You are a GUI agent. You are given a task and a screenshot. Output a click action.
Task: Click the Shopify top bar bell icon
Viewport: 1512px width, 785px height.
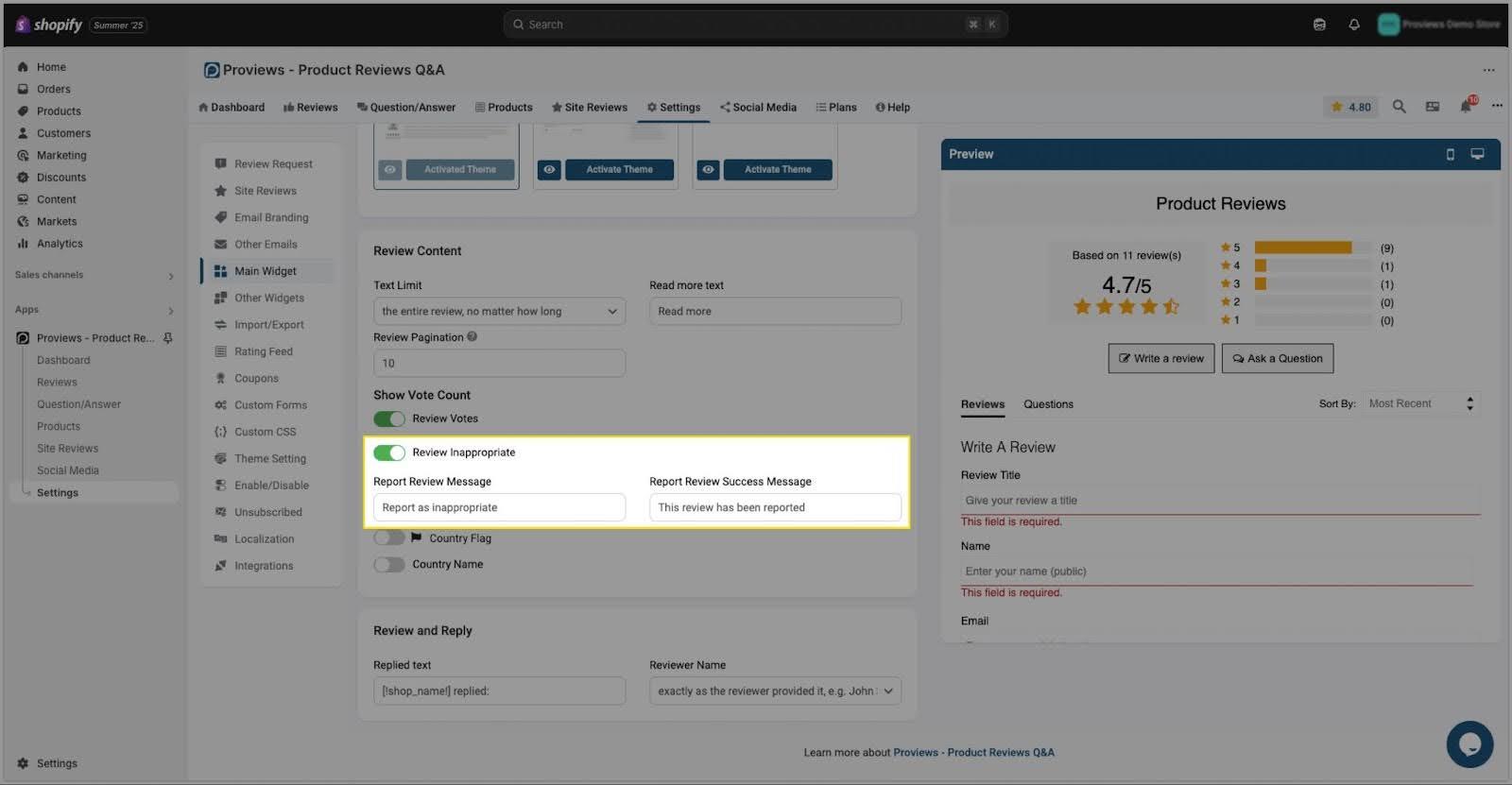(x=1354, y=25)
